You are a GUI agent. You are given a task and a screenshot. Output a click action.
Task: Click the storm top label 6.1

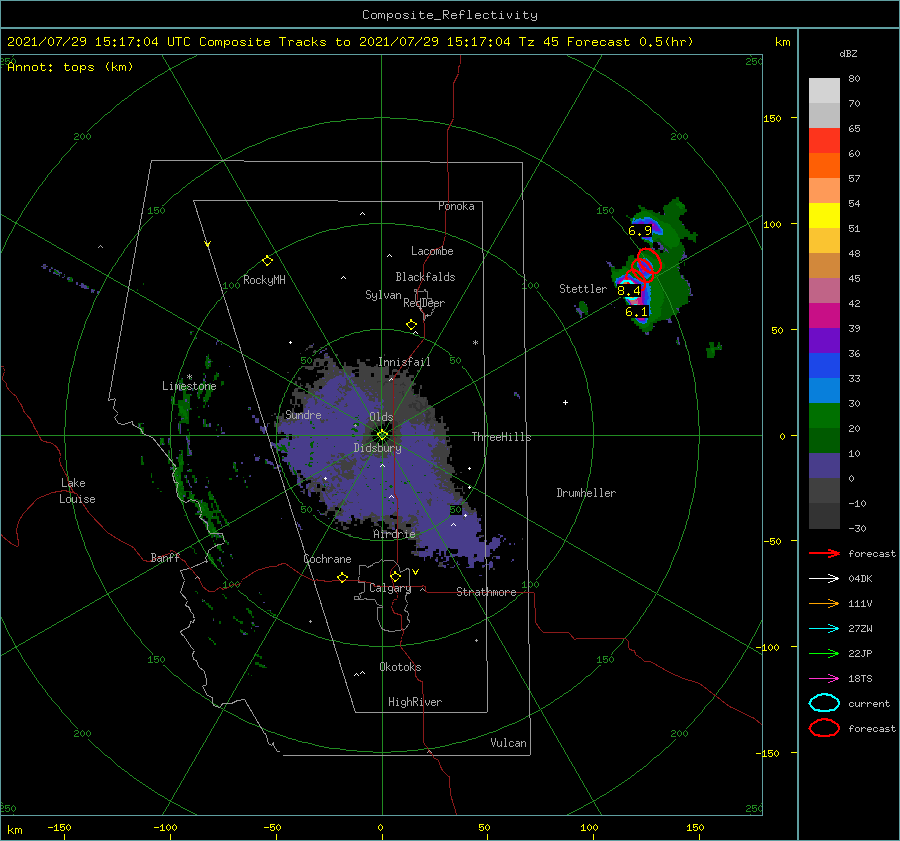636,312
